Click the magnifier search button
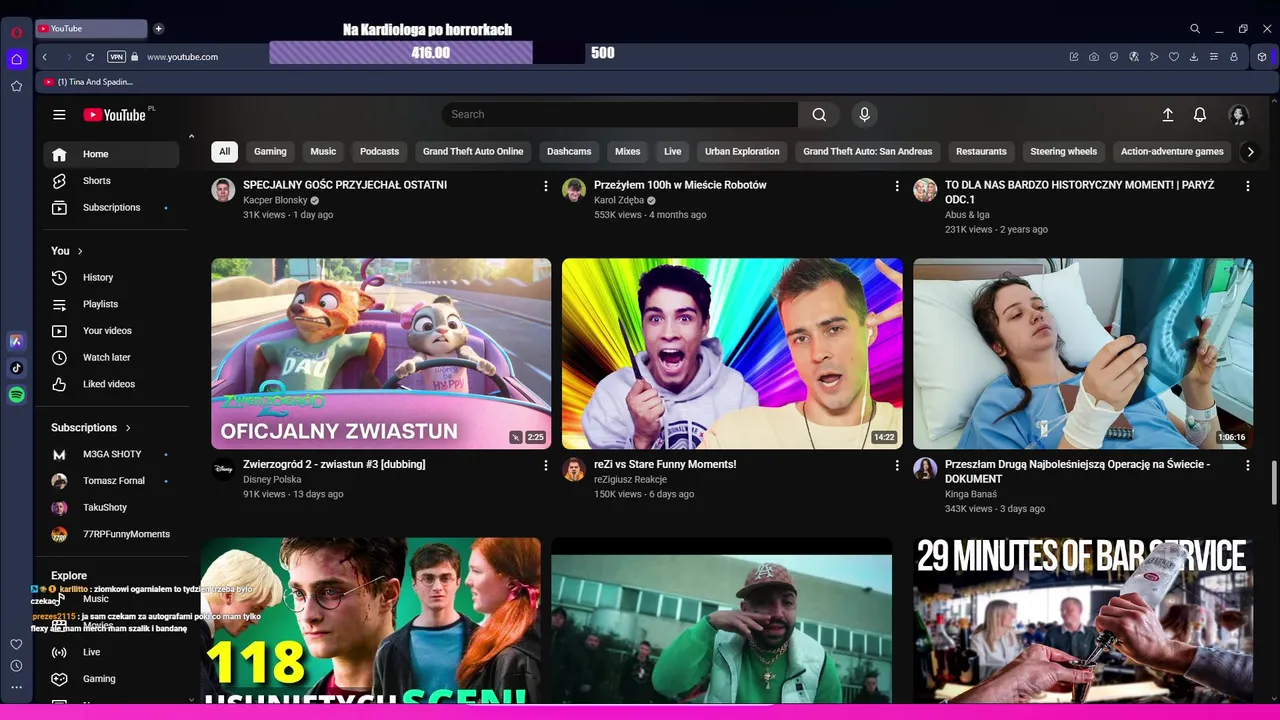This screenshot has height=720, width=1280. click(819, 115)
